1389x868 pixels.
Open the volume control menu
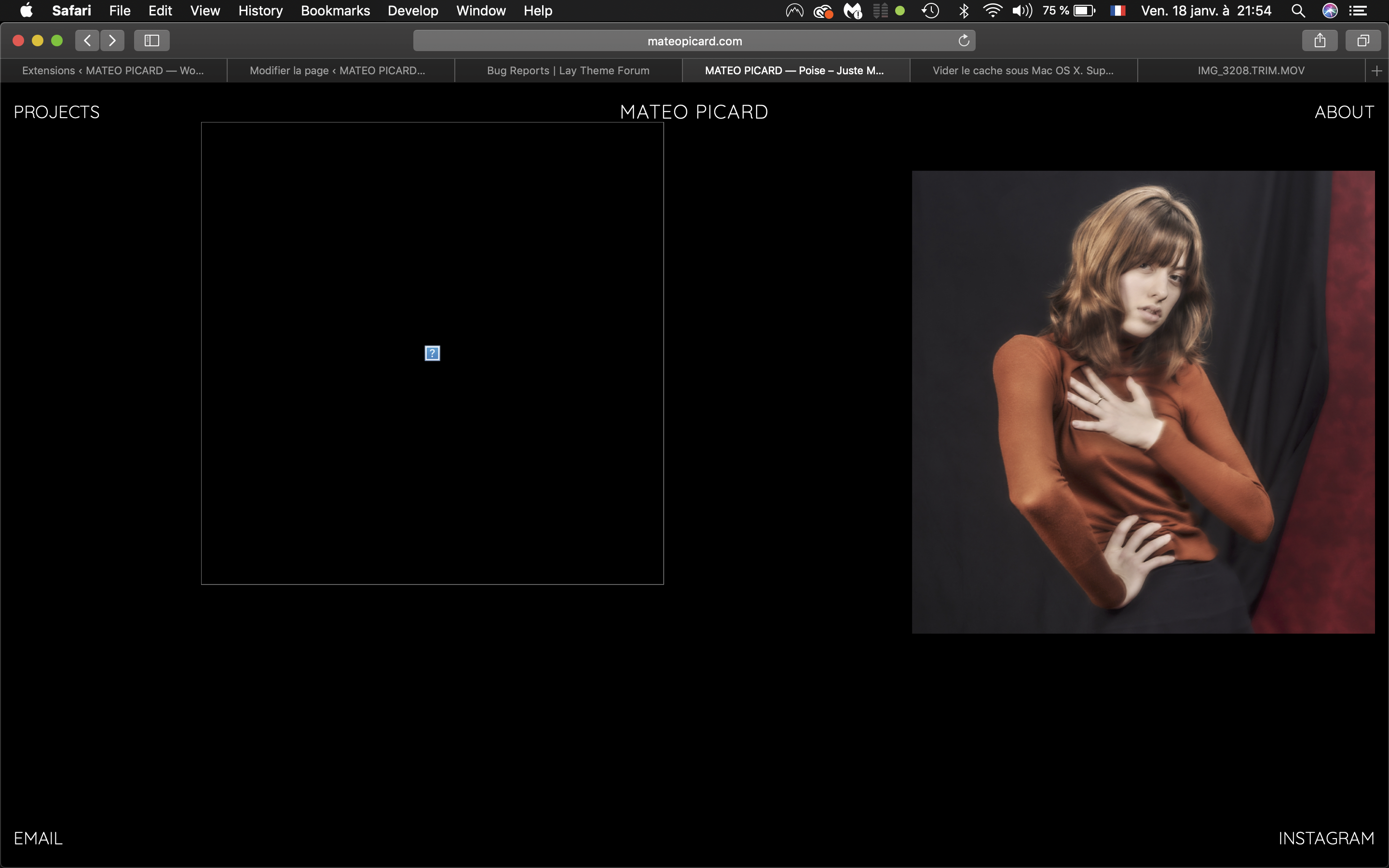click(x=1021, y=10)
